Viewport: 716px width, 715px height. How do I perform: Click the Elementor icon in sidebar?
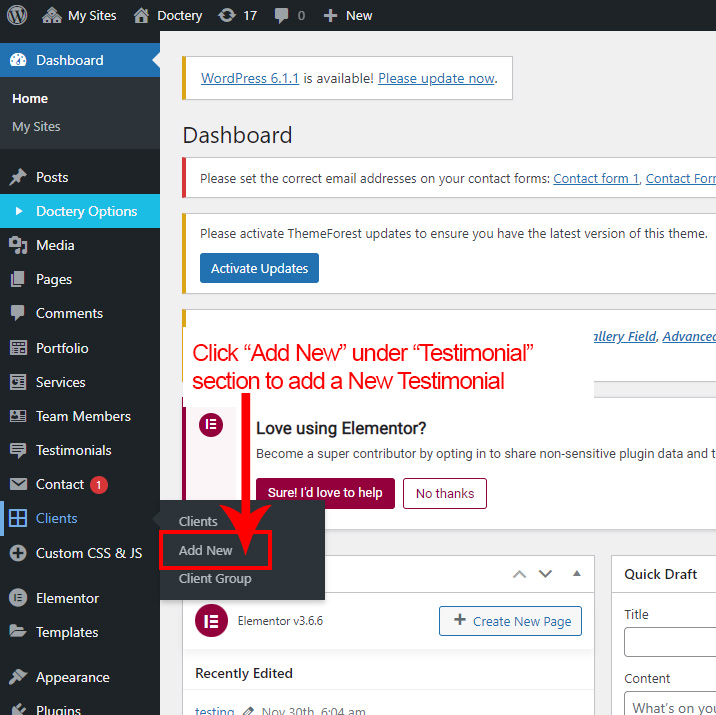coord(18,598)
